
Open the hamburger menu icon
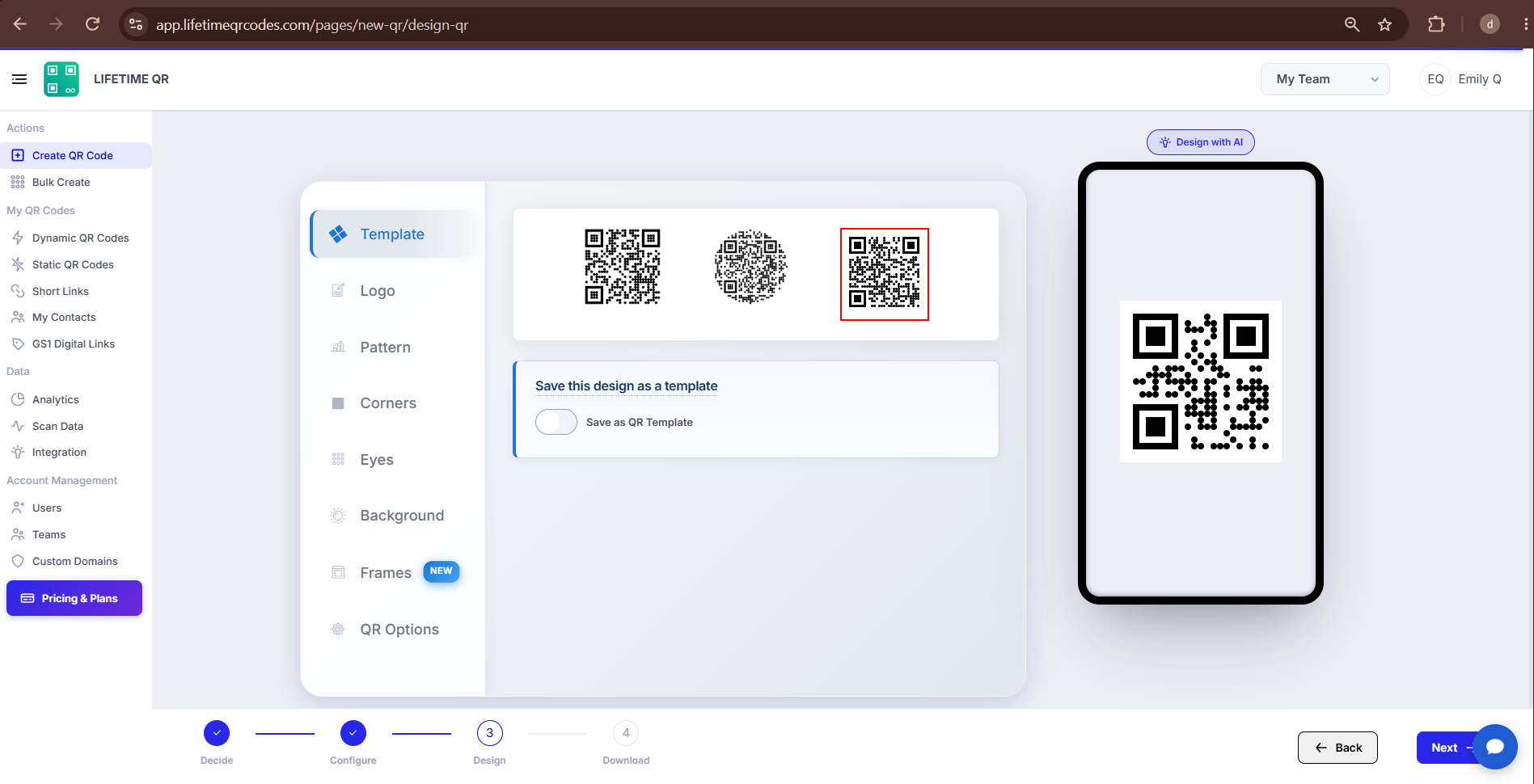coord(19,79)
